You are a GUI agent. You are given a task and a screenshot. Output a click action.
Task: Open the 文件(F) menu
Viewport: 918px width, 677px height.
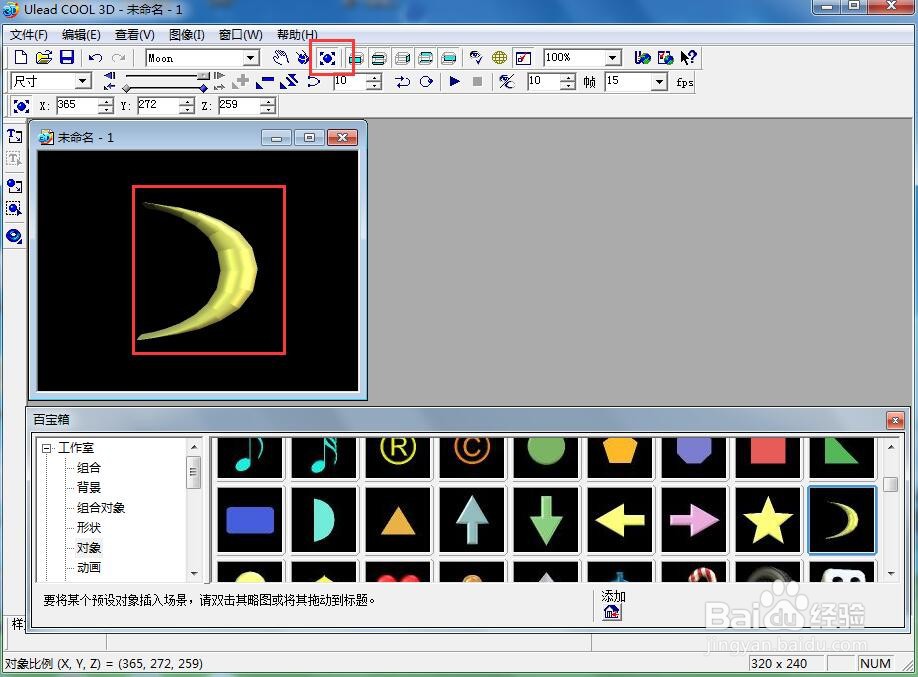point(29,35)
